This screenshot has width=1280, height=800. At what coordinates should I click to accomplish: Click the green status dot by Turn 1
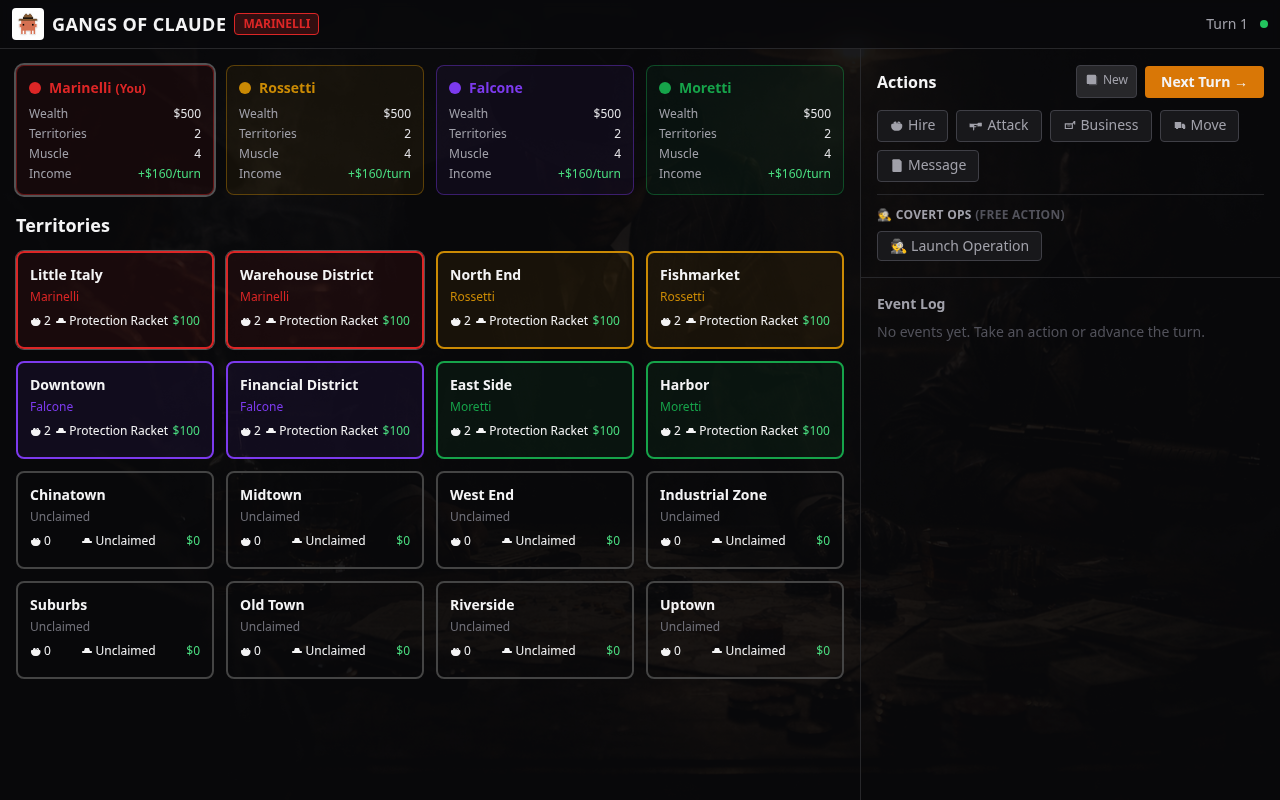tap(1264, 24)
